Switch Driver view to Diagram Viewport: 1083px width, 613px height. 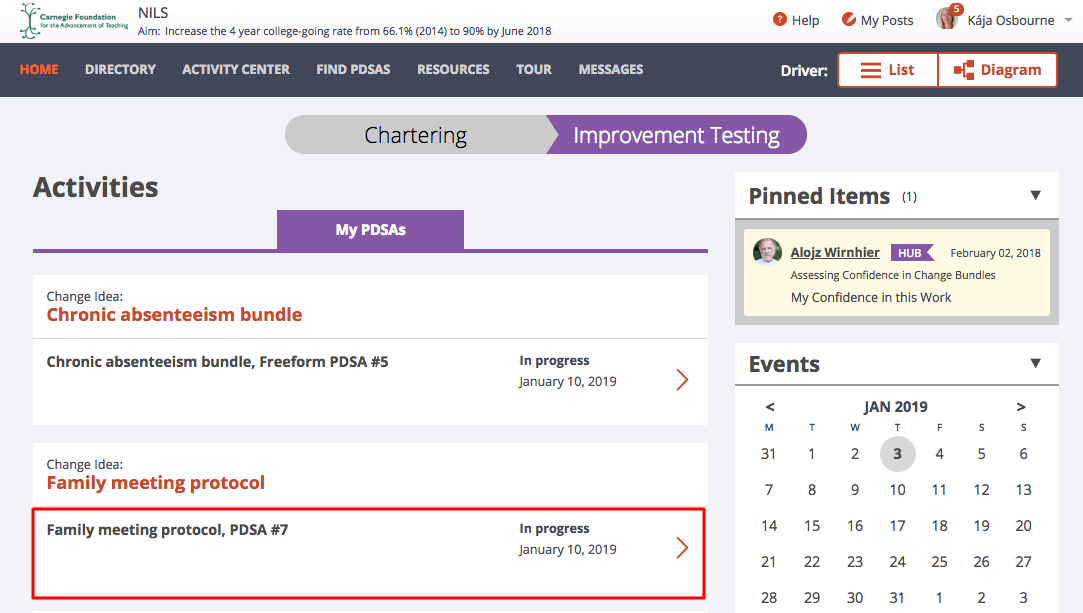[997, 70]
